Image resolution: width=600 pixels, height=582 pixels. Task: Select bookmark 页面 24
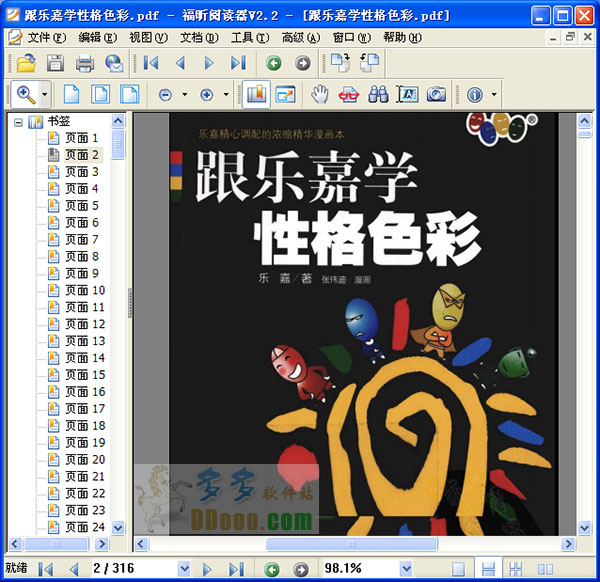pyautogui.click(x=85, y=527)
